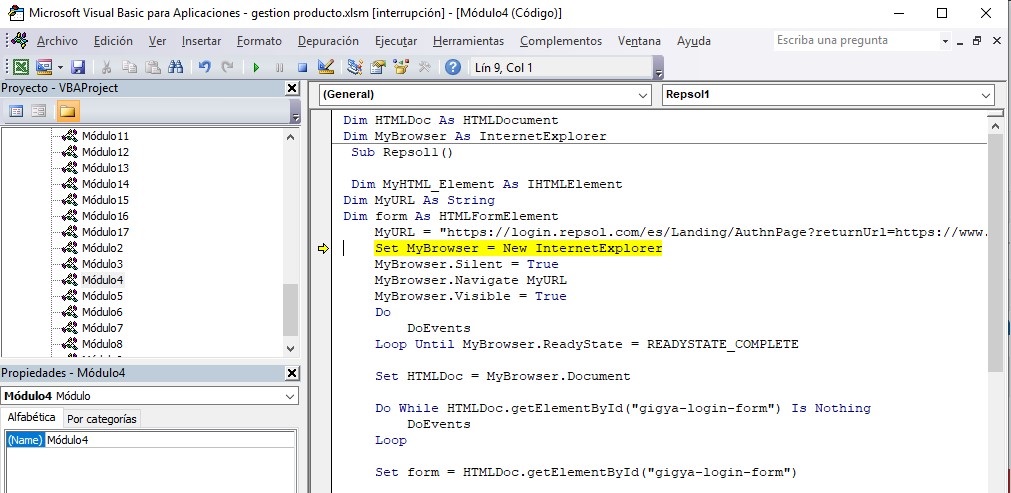Viewport: 1011px width, 493px height.
Task: Open the Insert UserForm dropdown arrow
Action: pyautogui.click(x=60, y=67)
